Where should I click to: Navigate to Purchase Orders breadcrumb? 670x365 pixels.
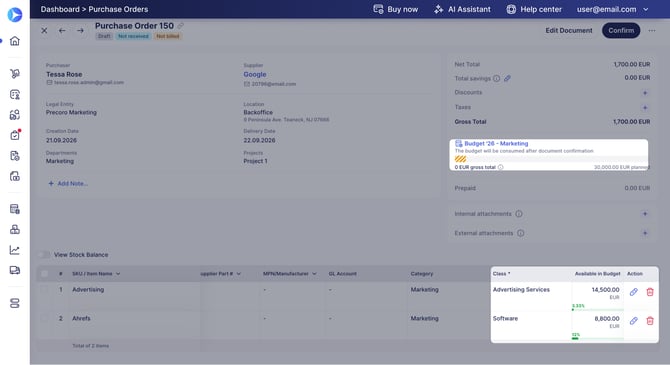[118, 9]
